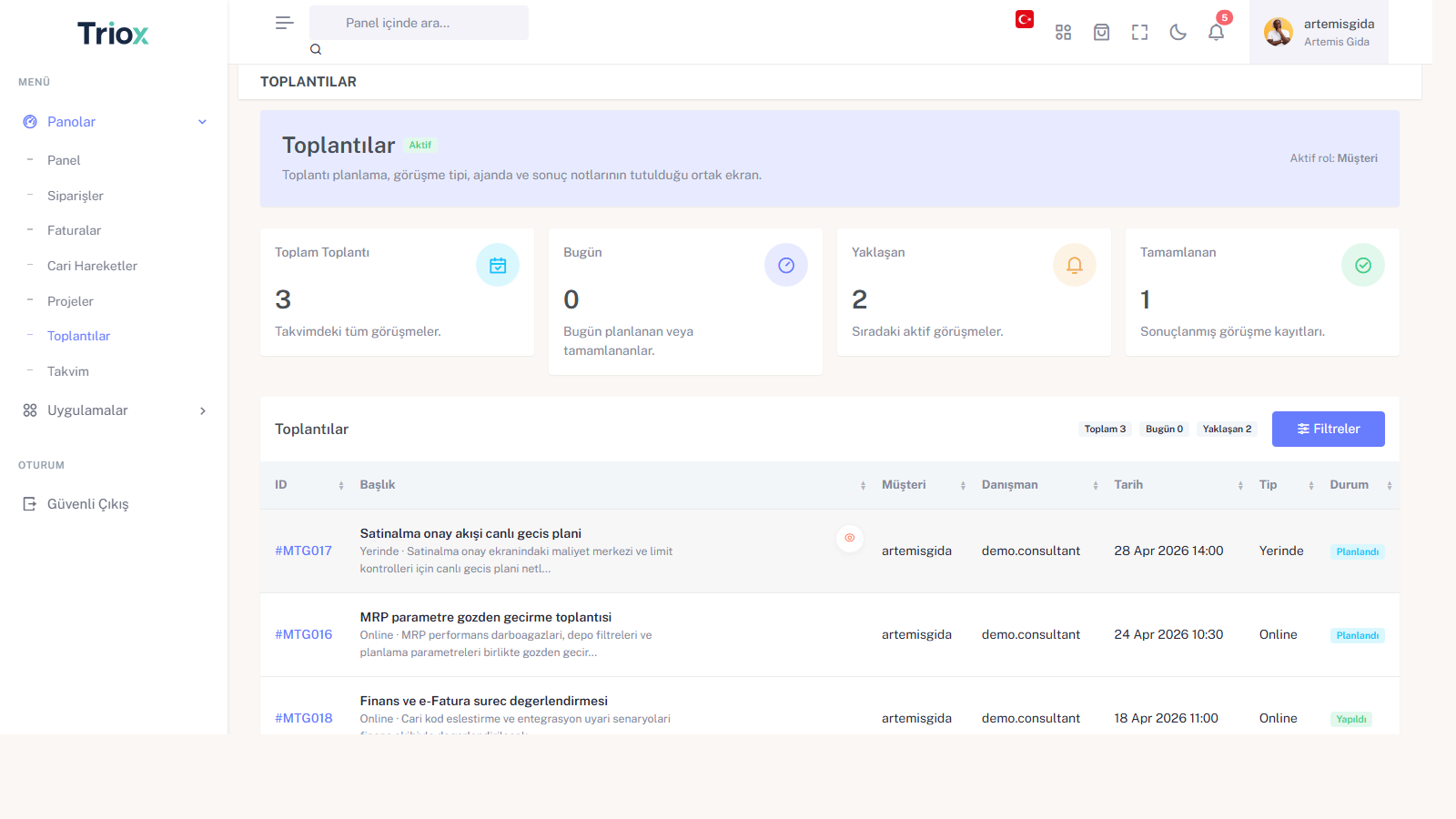The height and width of the screenshot is (819, 1456).
Task: Click the Aktif rol: Müşteri text
Action: (1333, 158)
